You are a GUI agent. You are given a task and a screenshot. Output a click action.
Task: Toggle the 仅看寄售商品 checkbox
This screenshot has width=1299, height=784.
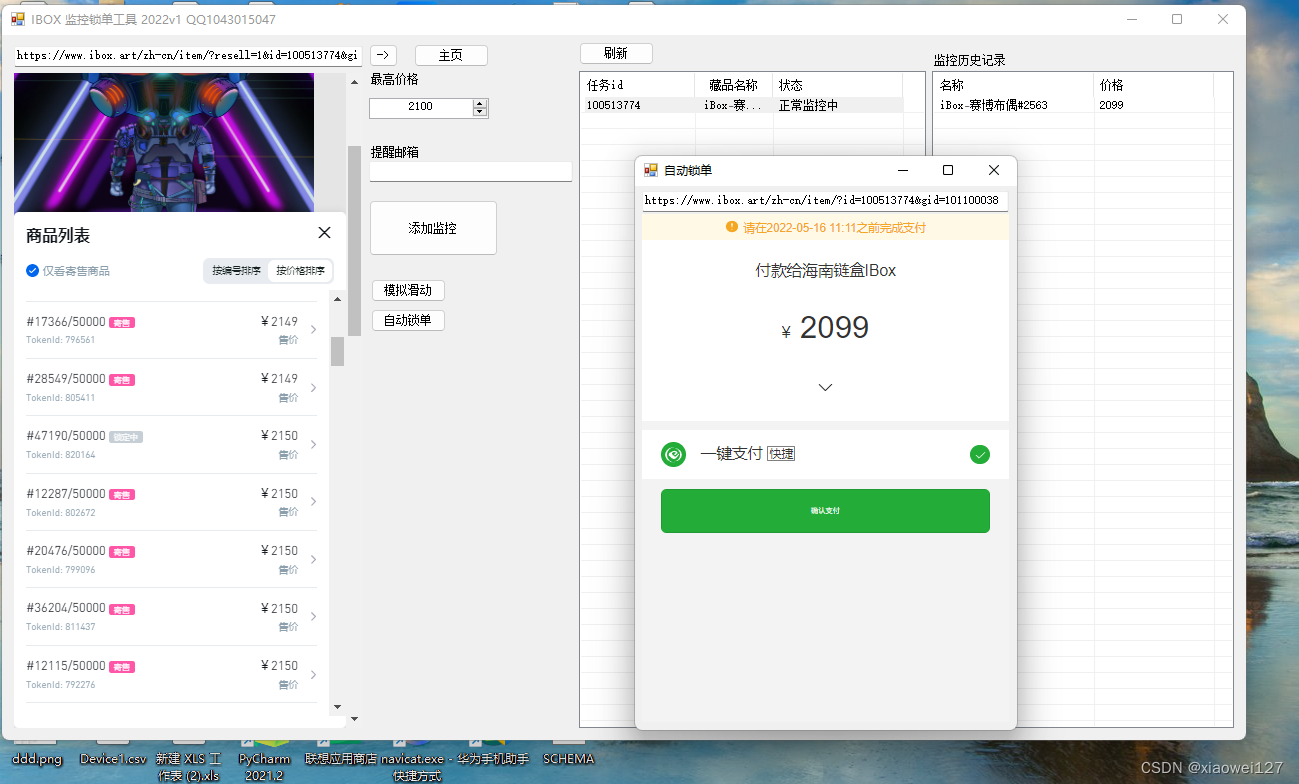coord(32,271)
